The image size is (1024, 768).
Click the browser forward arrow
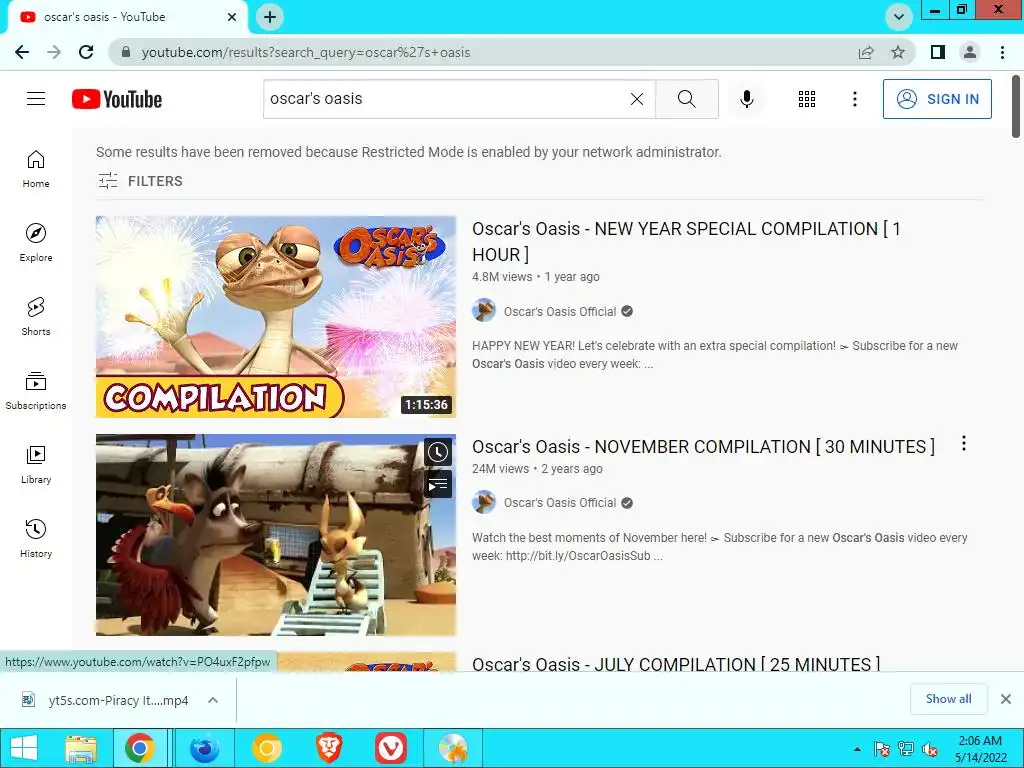tap(54, 52)
